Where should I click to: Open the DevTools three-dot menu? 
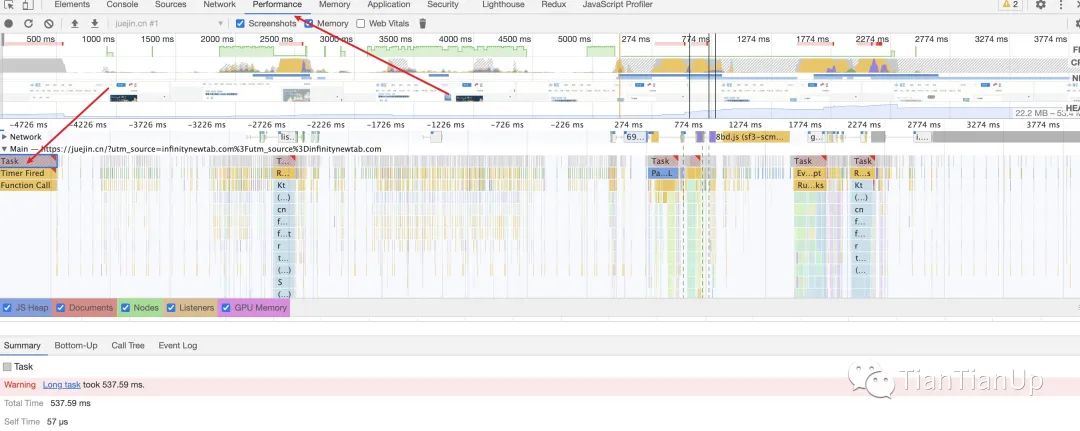1061,5
